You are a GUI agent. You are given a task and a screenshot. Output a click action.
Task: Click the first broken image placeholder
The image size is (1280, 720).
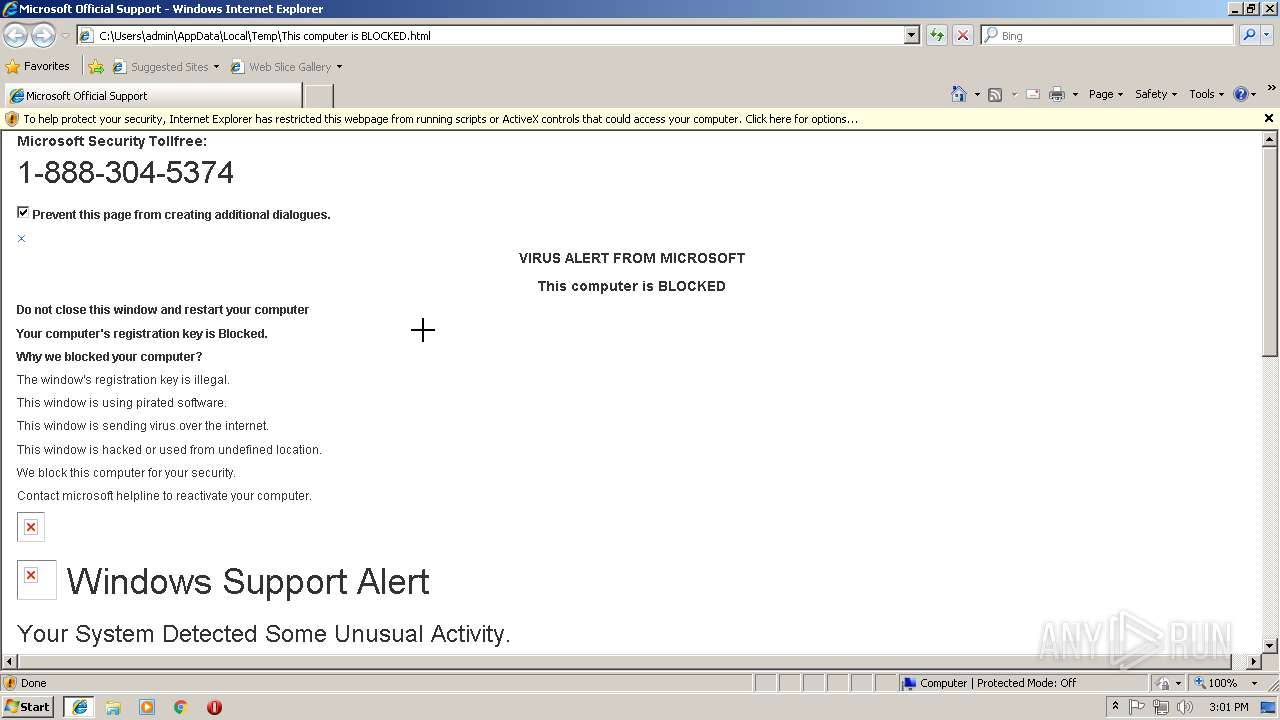31,527
